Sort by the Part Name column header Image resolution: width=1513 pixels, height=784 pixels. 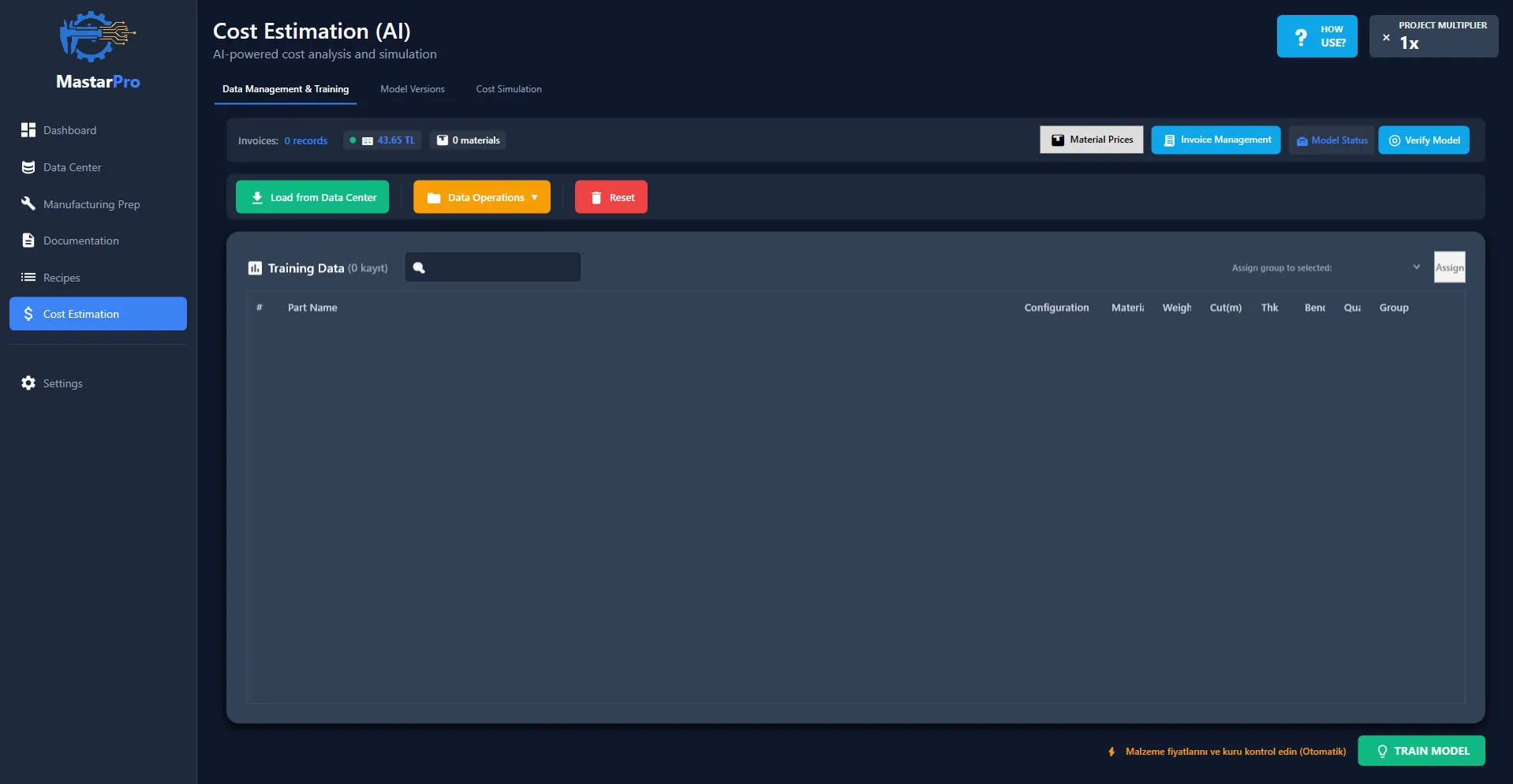(312, 308)
